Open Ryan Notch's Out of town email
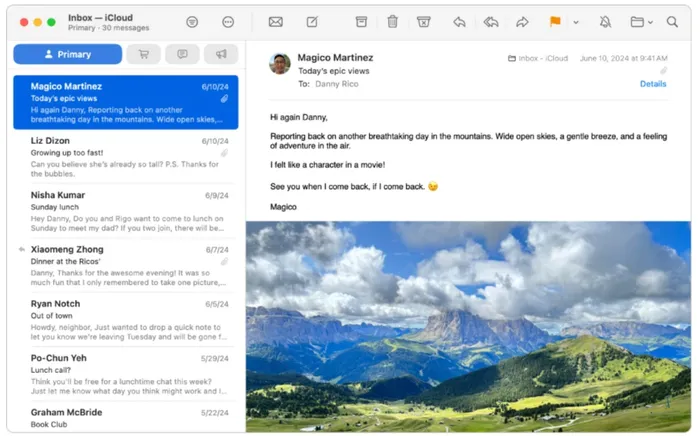The width and height of the screenshot is (700, 436). pyautogui.click(x=126, y=320)
